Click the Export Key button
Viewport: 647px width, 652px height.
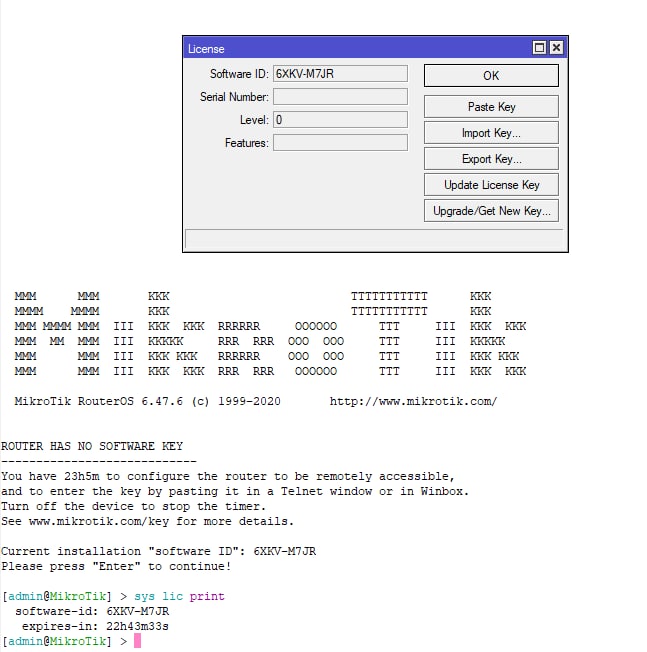pyautogui.click(x=491, y=159)
